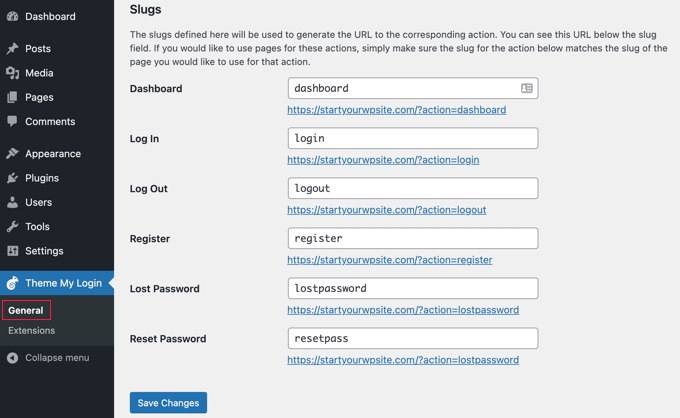The height and width of the screenshot is (418, 680).
Task: Follow the ?action=register URL link
Action: pos(389,260)
